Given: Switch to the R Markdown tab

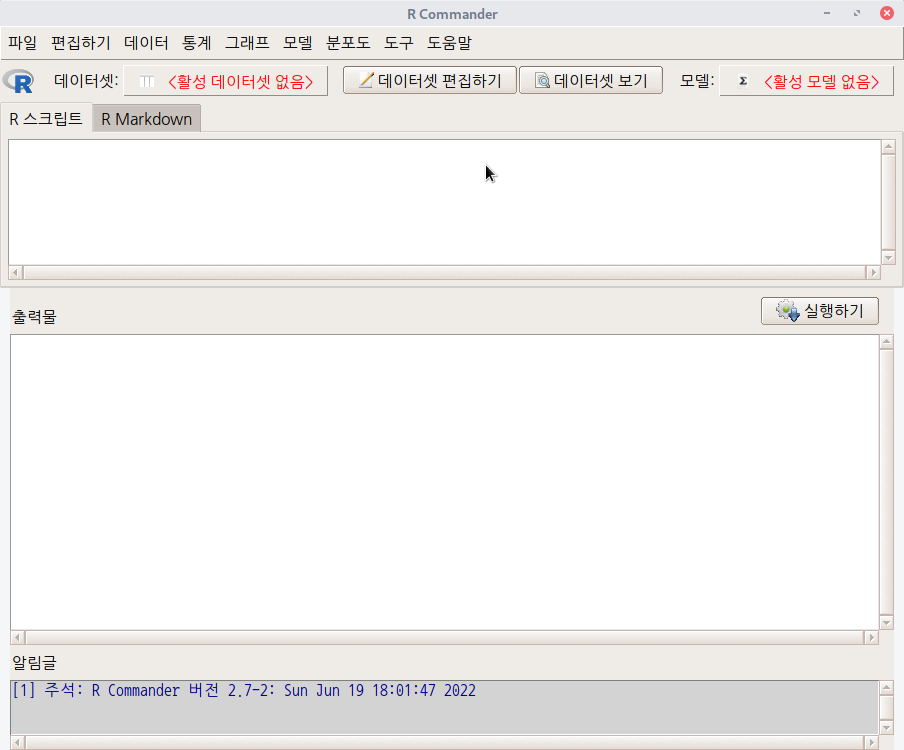Looking at the screenshot, I should 146,119.
